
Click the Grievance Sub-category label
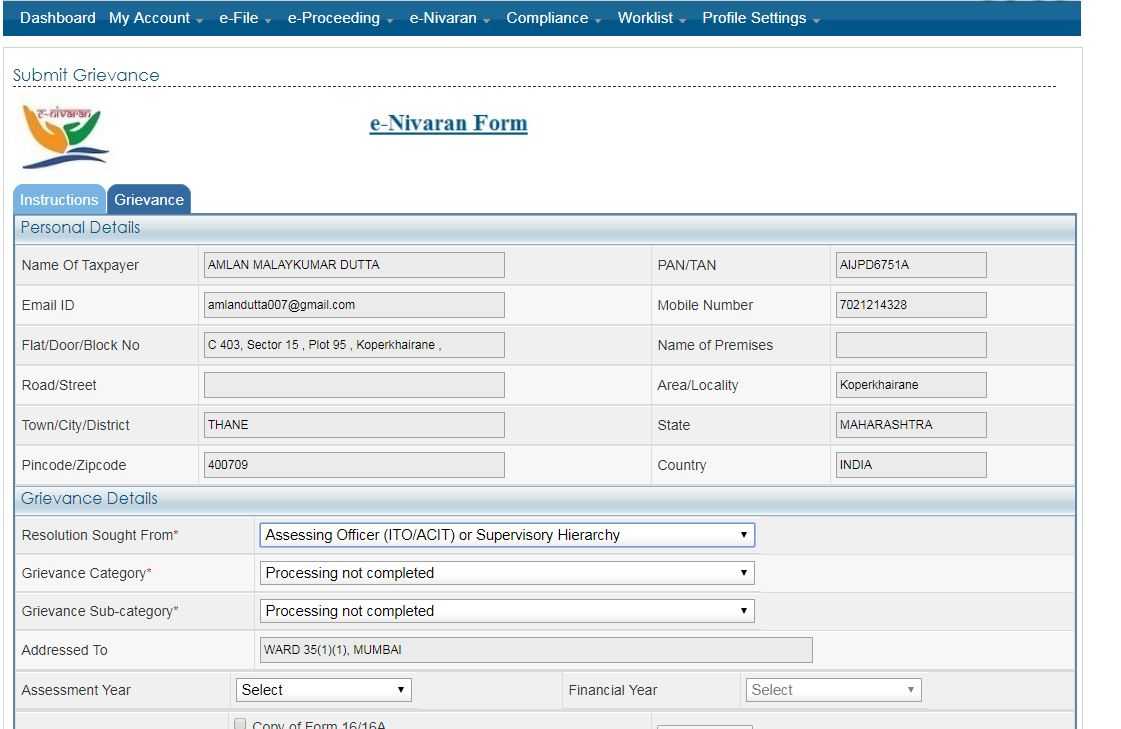pos(99,611)
